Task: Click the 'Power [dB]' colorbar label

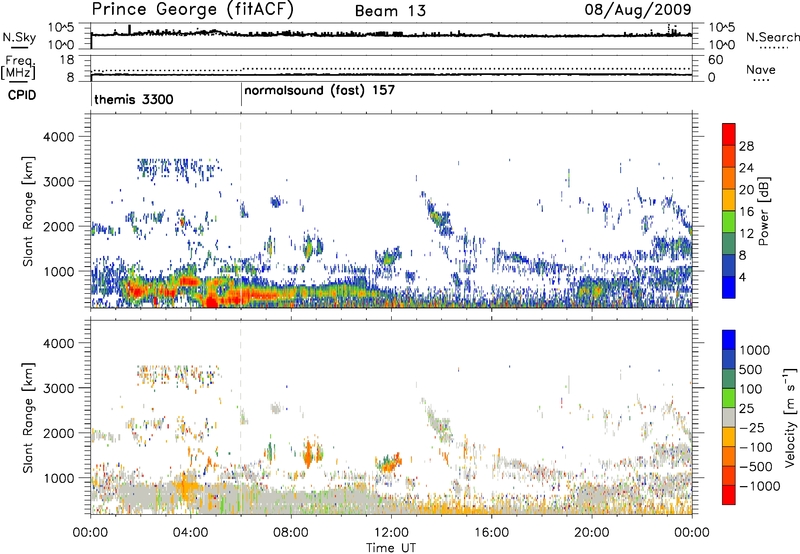Action: (764, 211)
